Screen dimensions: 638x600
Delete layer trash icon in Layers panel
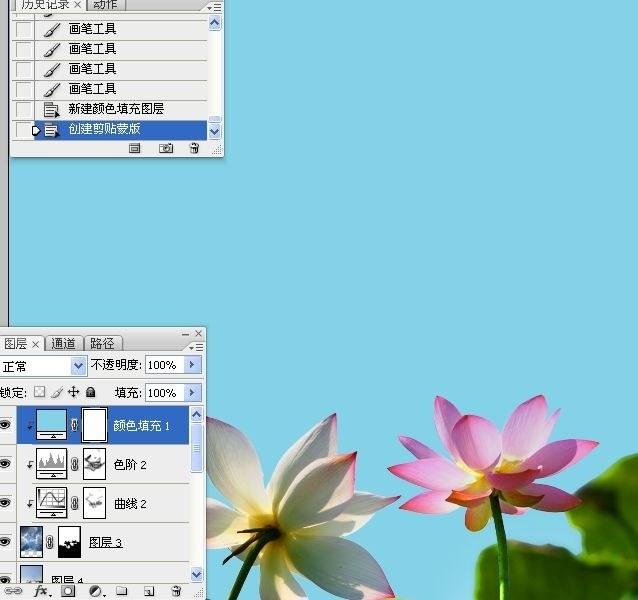[176, 591]
